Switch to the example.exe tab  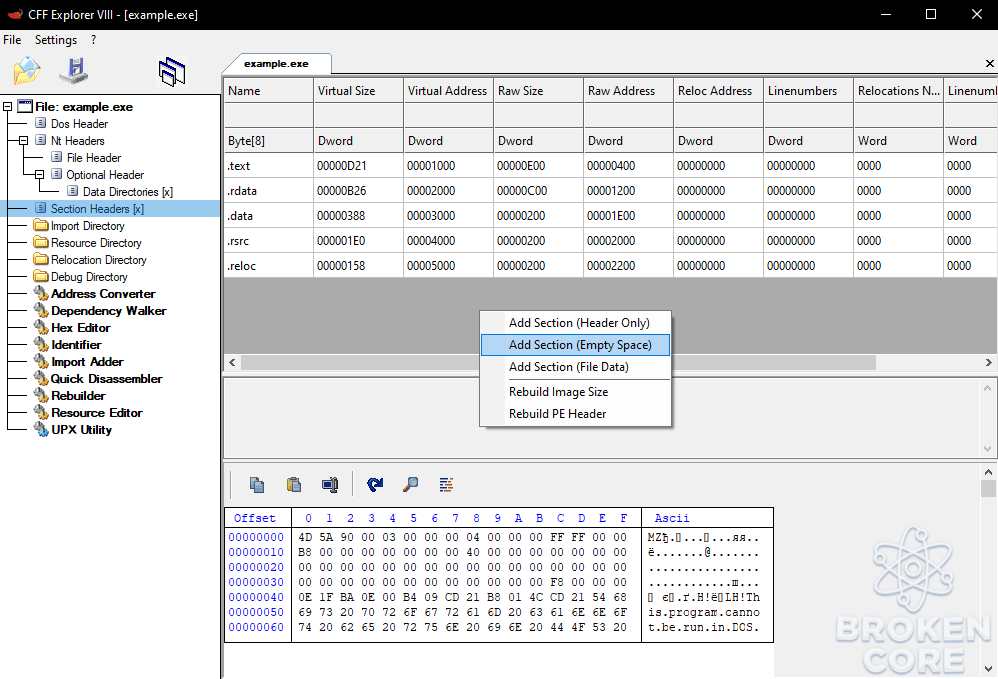point(276,64)
